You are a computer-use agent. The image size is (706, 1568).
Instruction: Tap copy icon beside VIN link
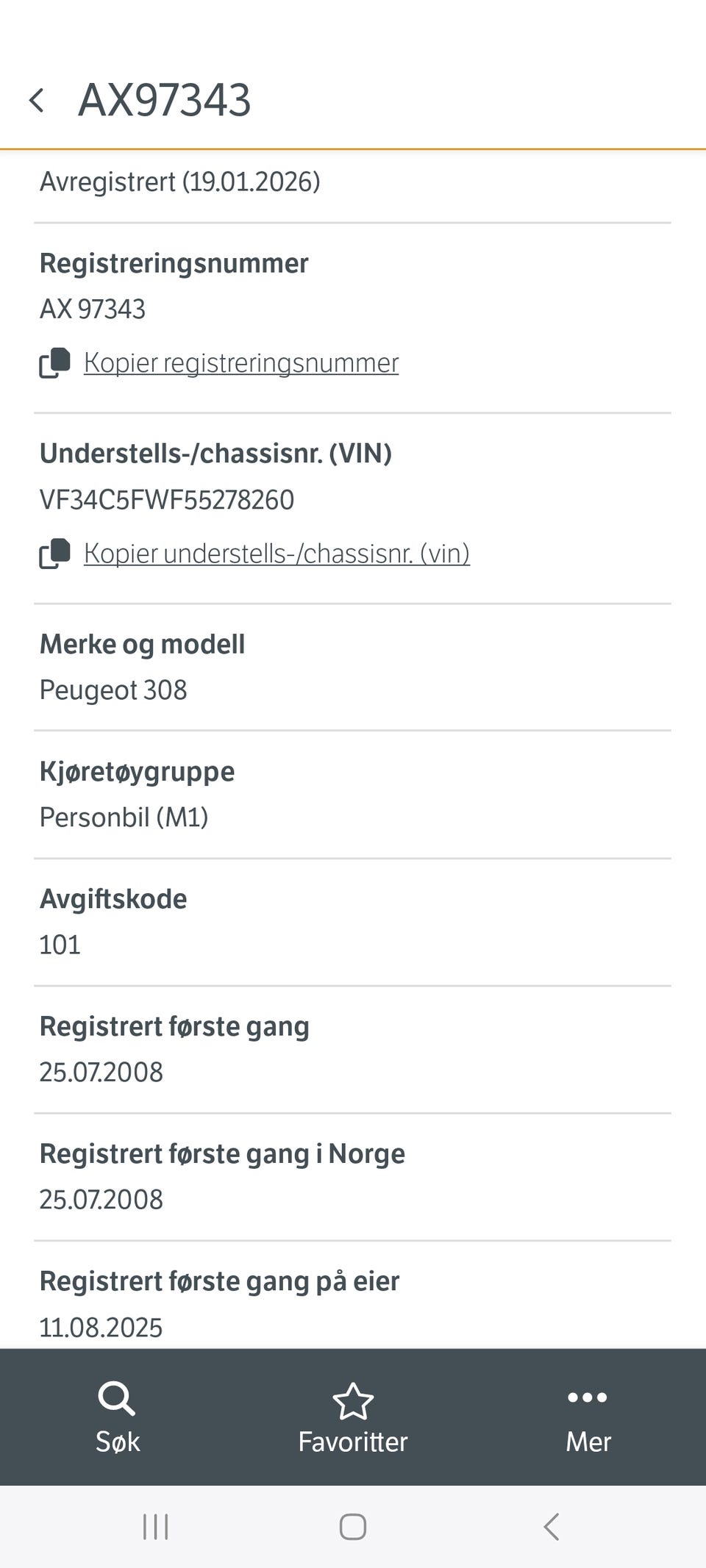pos(54,554)
